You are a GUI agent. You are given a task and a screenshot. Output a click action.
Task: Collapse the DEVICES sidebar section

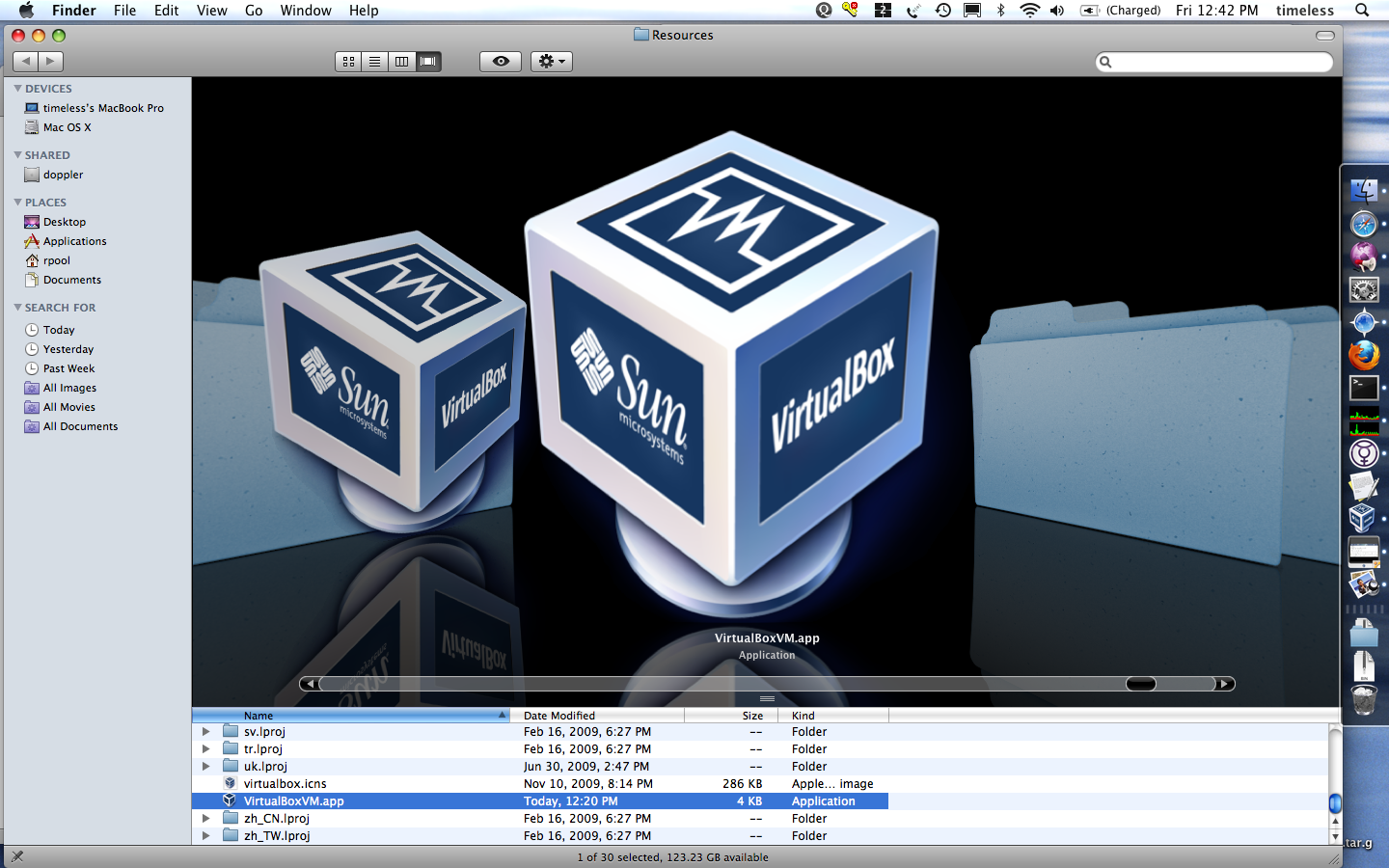pos(17,88)
